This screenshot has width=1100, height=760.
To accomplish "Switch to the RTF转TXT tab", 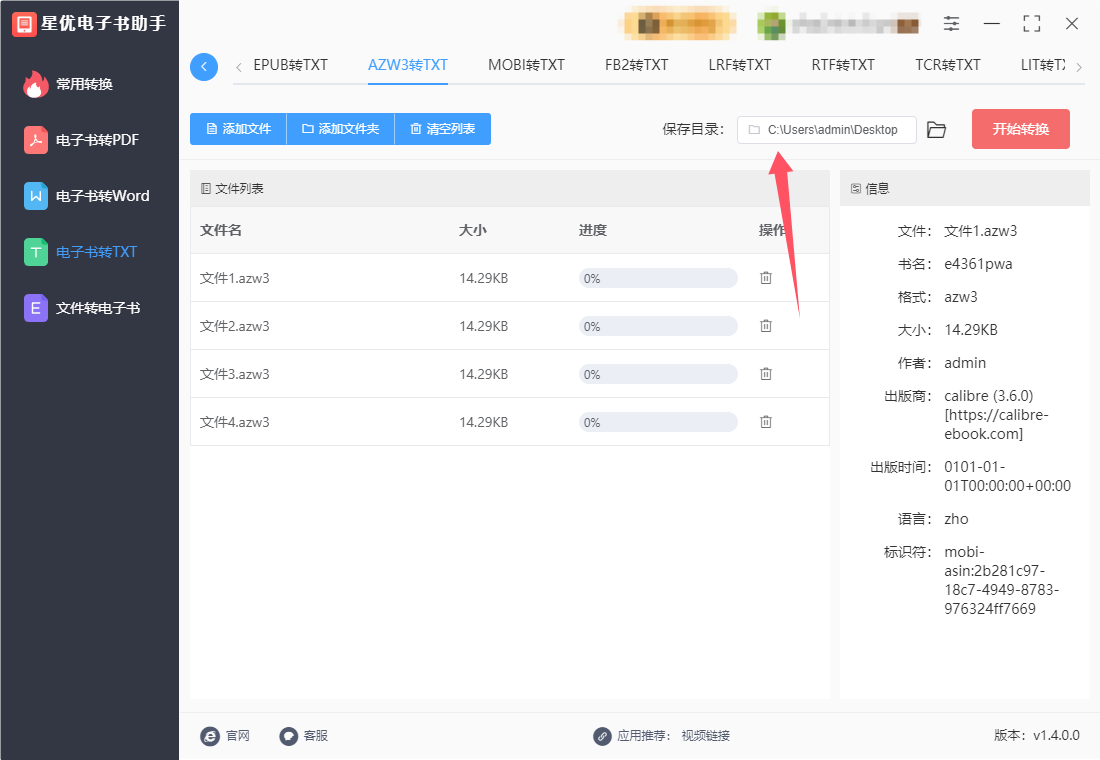I will [x=843, y=65].
